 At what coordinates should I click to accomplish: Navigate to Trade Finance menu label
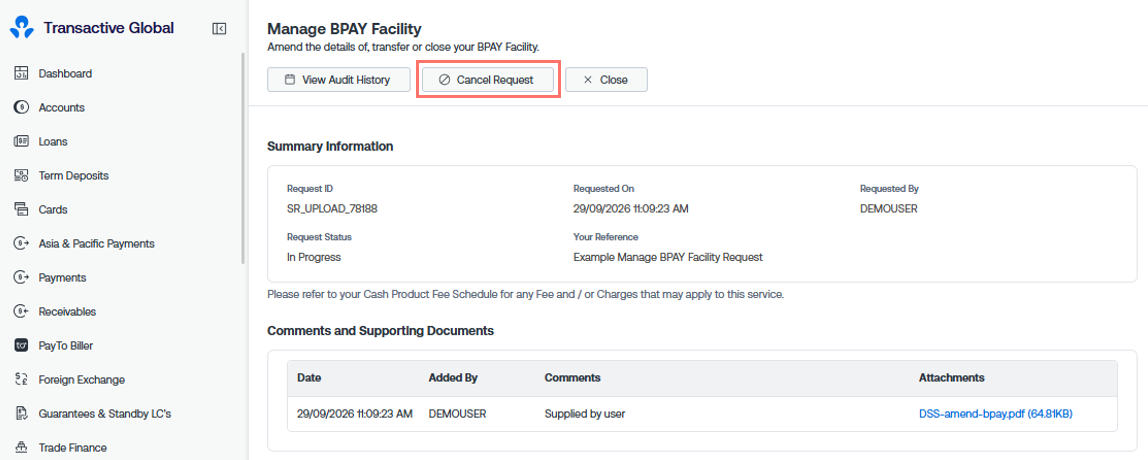(72, 448)
